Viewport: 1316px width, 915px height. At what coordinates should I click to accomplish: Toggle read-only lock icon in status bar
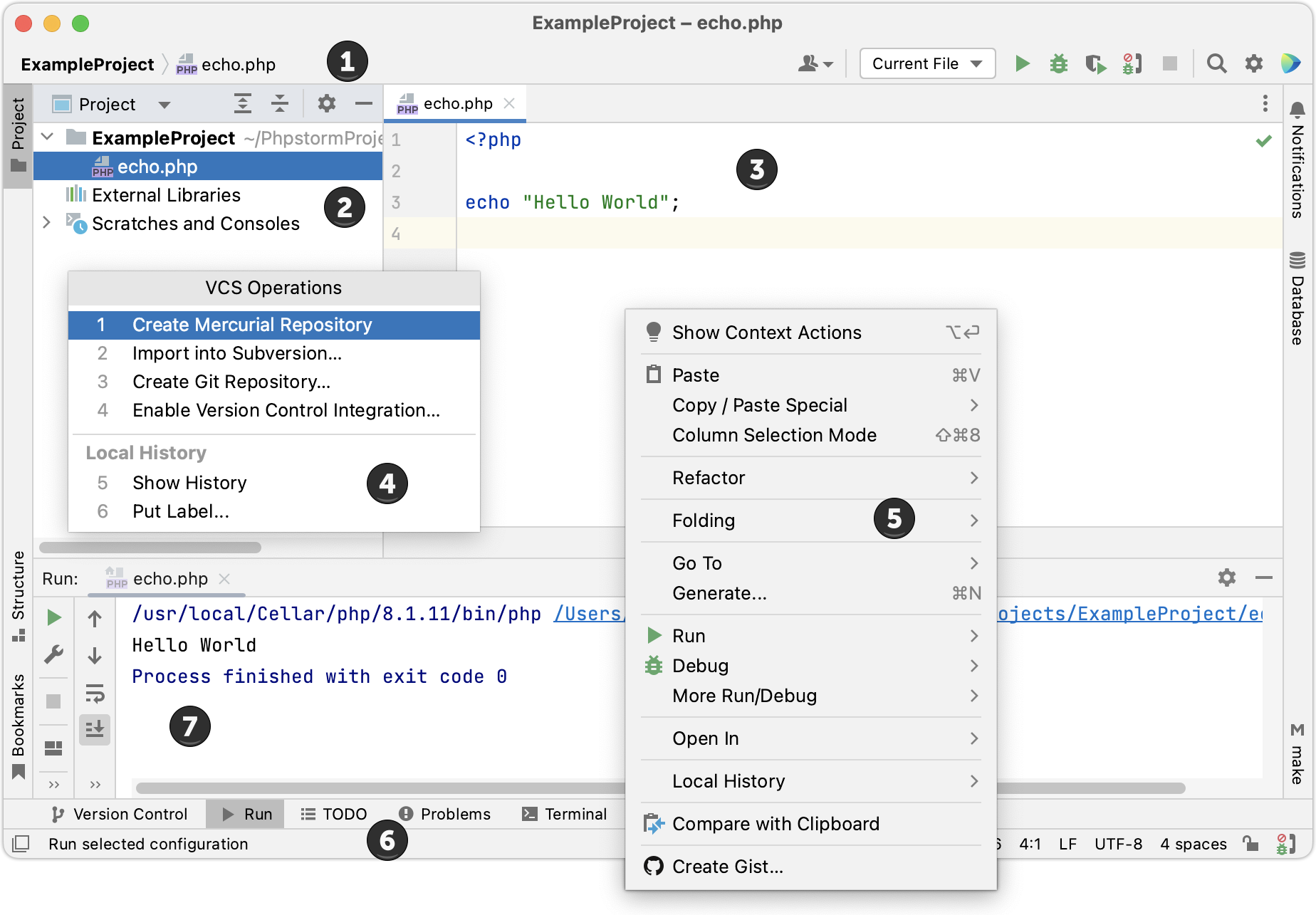tap(1250, 844)
